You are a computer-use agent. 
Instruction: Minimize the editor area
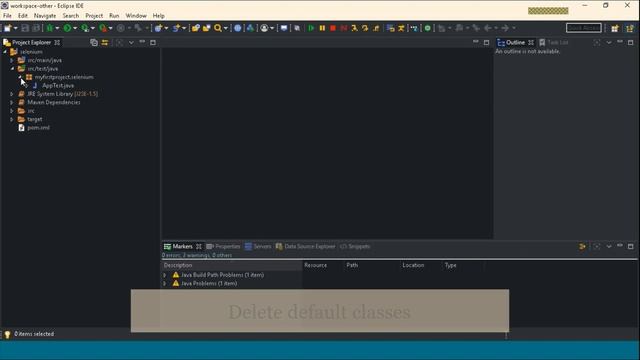476,42
